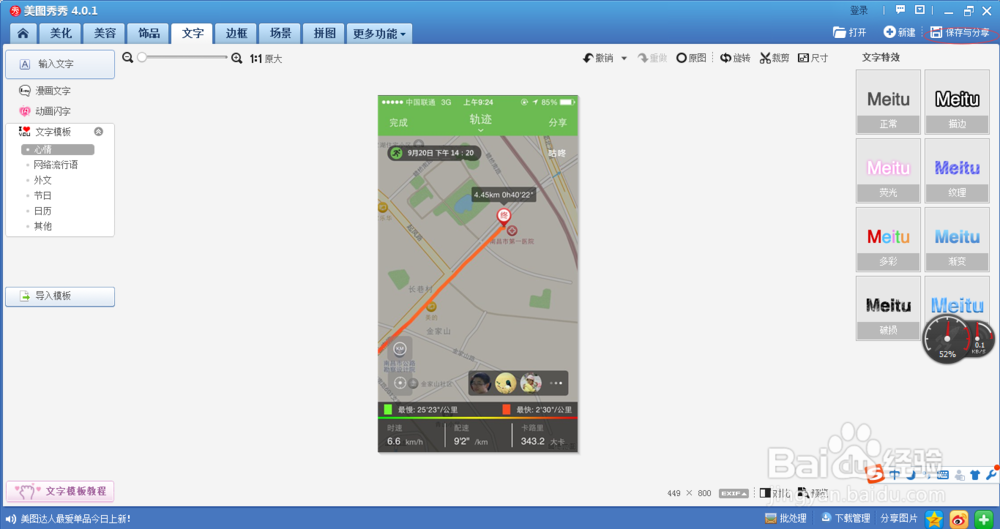The width and height of the screenshot is (1000, 529).
Task: Expand the EXIF info button
Action: [734, 493]
